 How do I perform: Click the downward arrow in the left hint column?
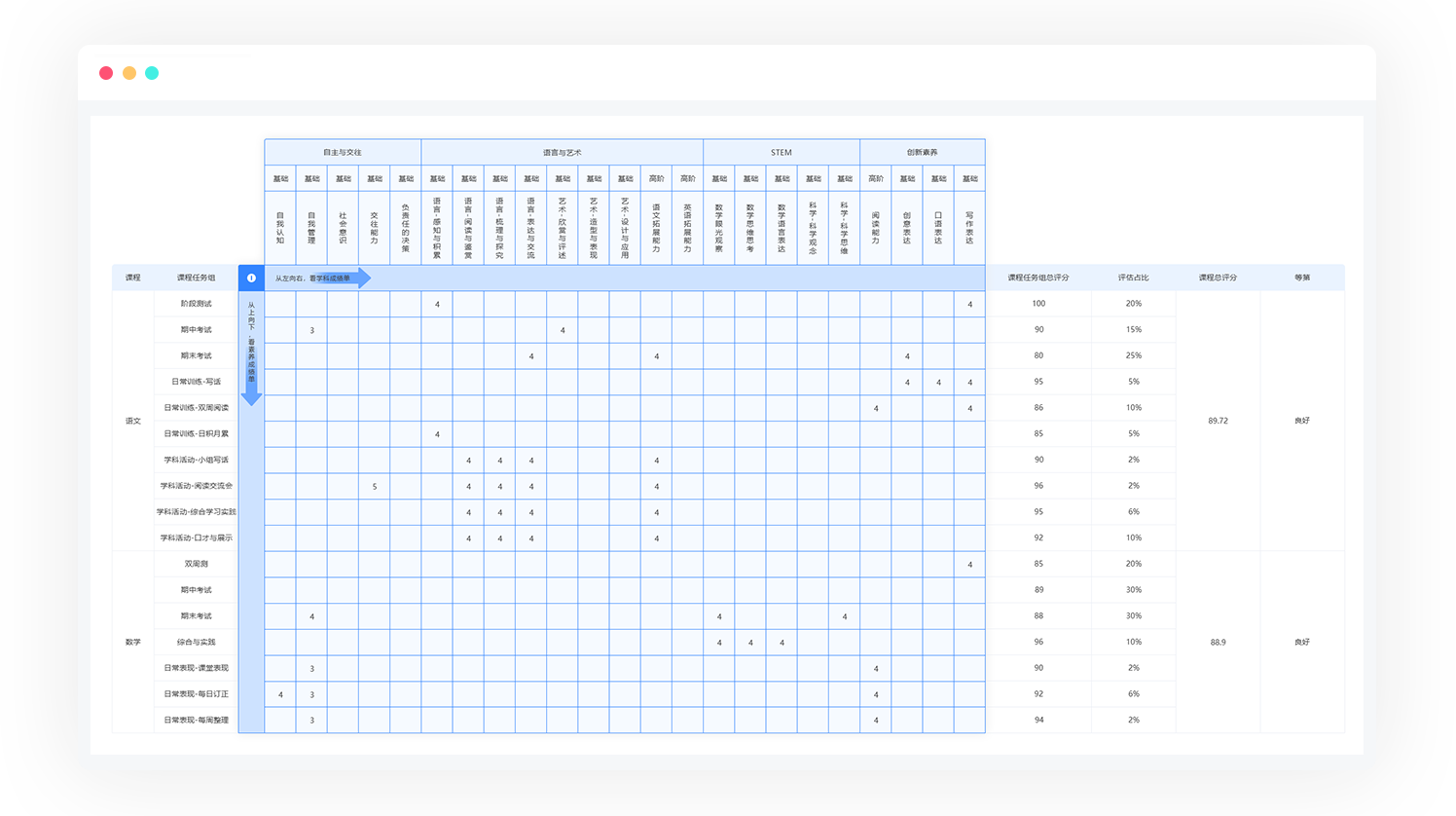tap(251, 394)
